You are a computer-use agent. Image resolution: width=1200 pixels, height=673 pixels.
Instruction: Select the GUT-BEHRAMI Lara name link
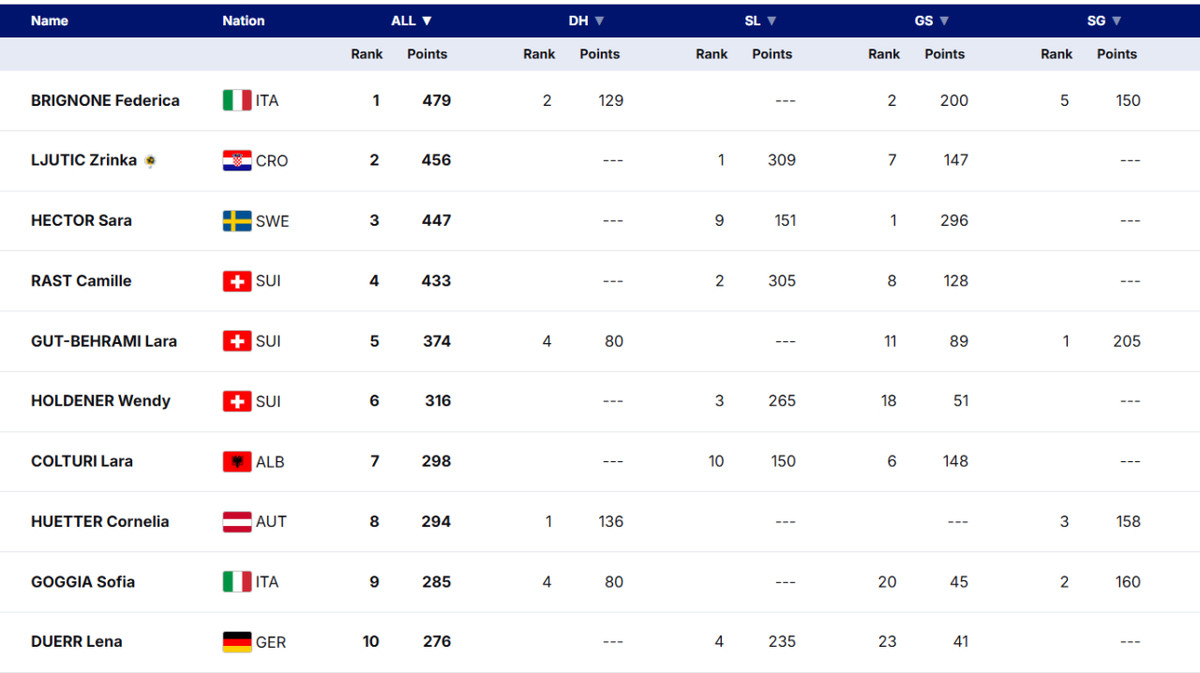[104, 341]
